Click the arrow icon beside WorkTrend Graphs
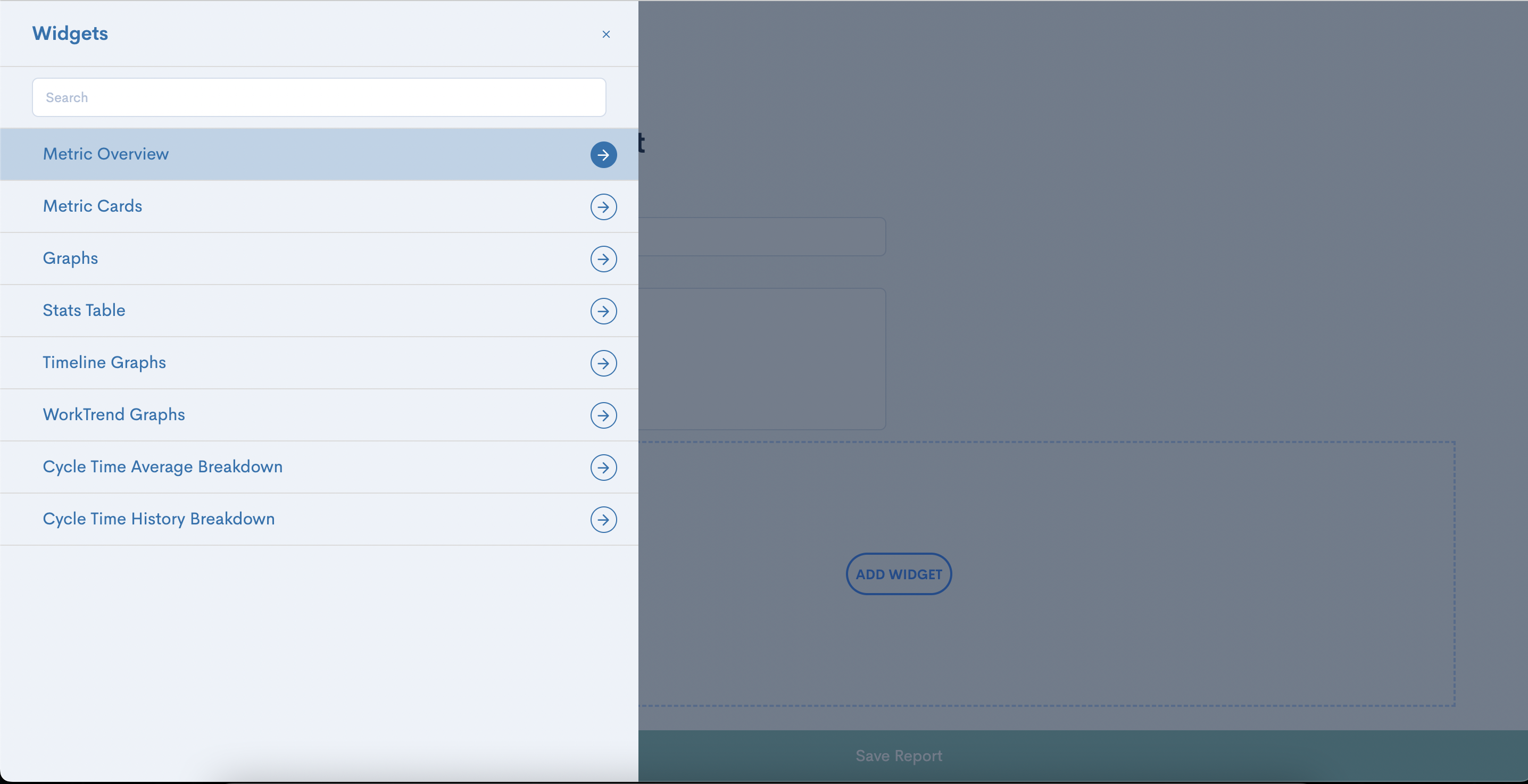The width and height of the screenshot is (1528, 784). (603, 415)
